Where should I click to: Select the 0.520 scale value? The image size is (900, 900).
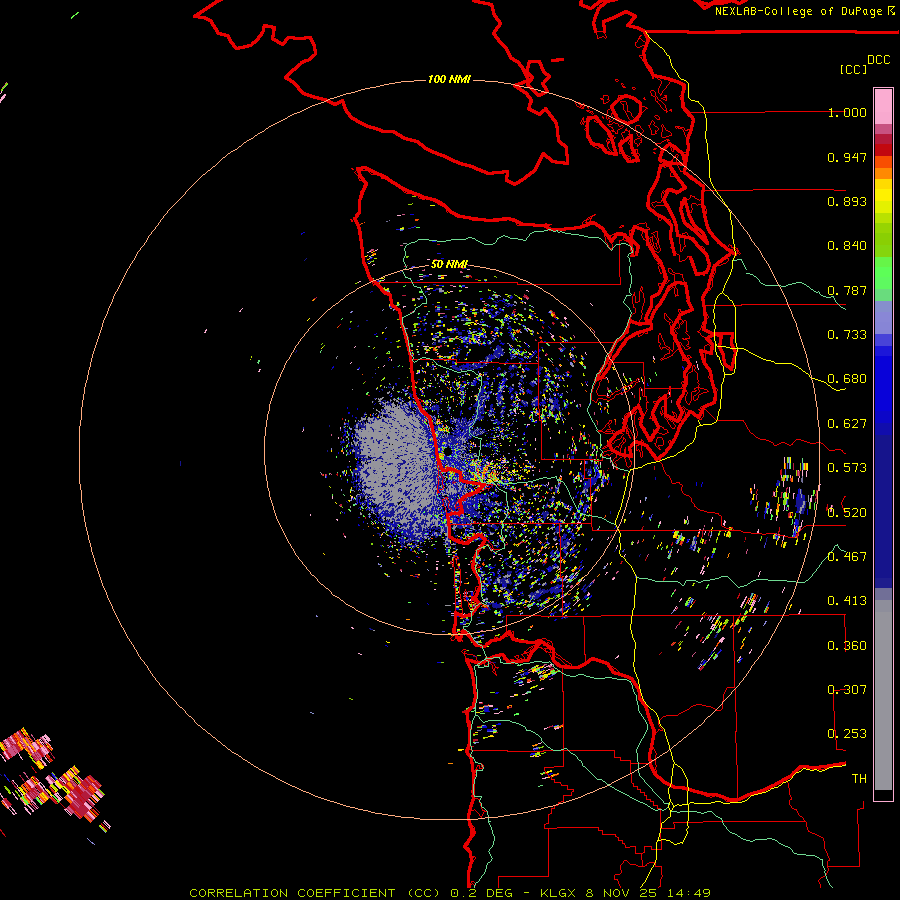point(847,513)
